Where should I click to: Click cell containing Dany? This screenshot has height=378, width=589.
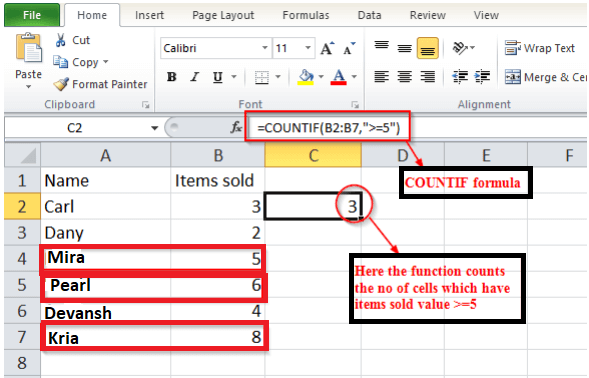[106, 233]
